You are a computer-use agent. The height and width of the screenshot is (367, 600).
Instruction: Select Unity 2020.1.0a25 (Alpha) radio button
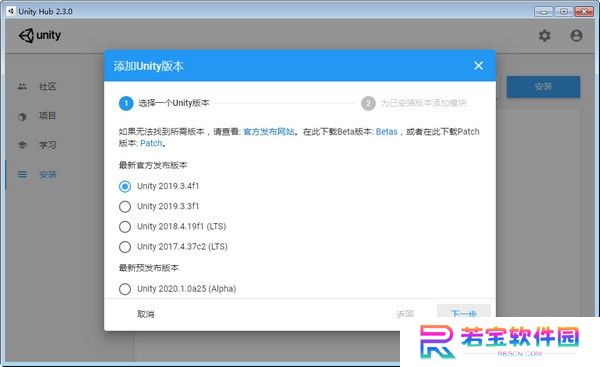[x=125, y=289]
